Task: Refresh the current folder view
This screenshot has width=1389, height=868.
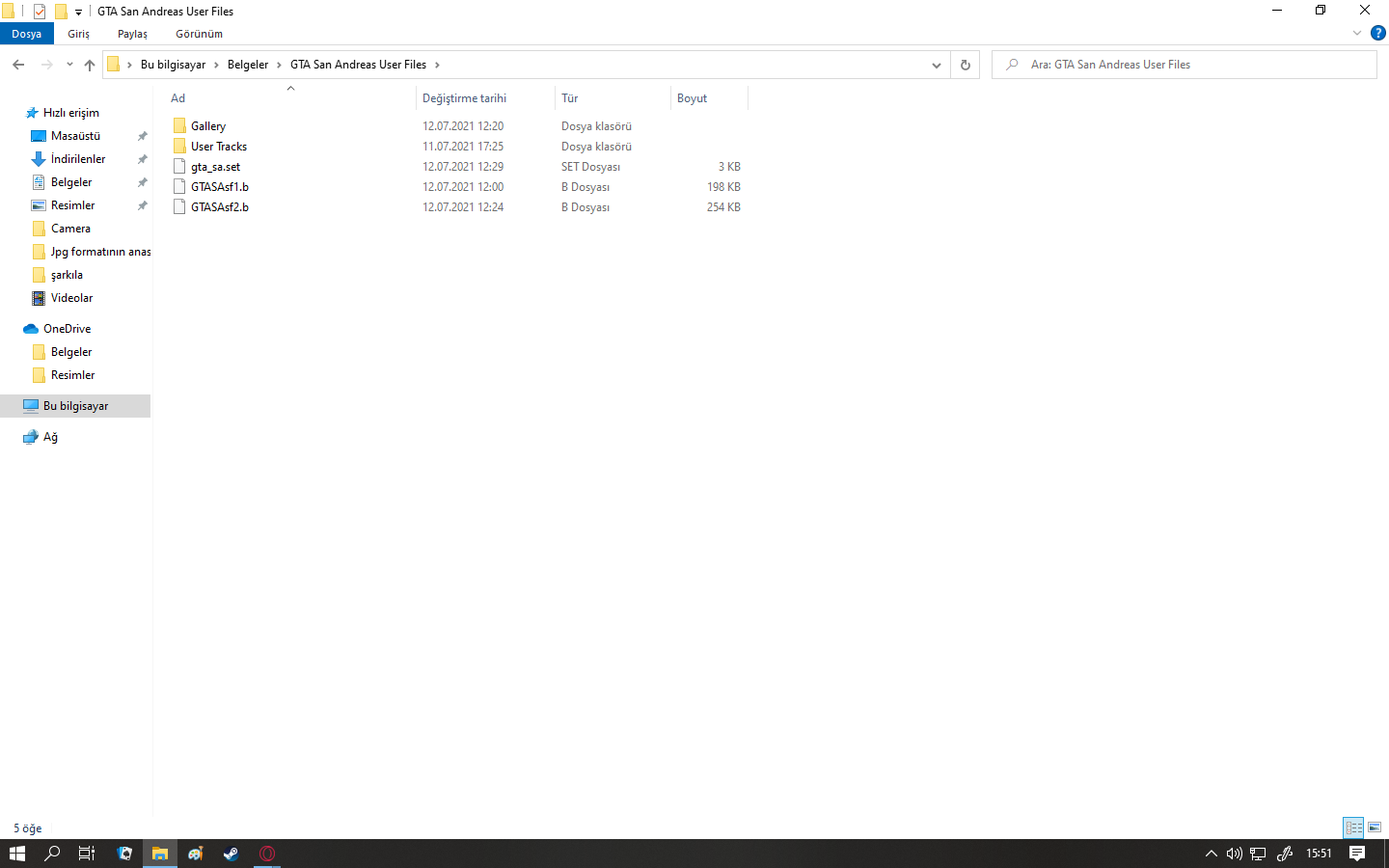Action: pyautogui.click(x=965, y=65)
